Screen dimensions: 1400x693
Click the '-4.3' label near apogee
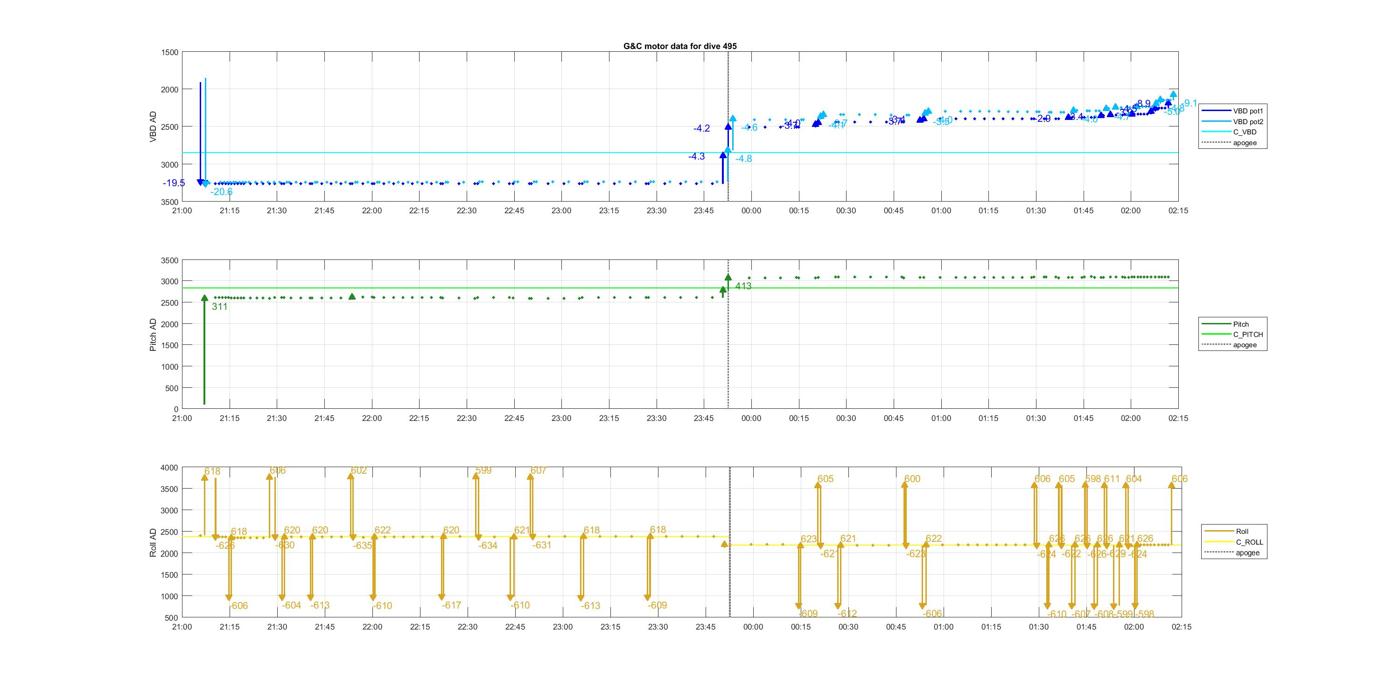pyautogui.click(x=696, y=157)
